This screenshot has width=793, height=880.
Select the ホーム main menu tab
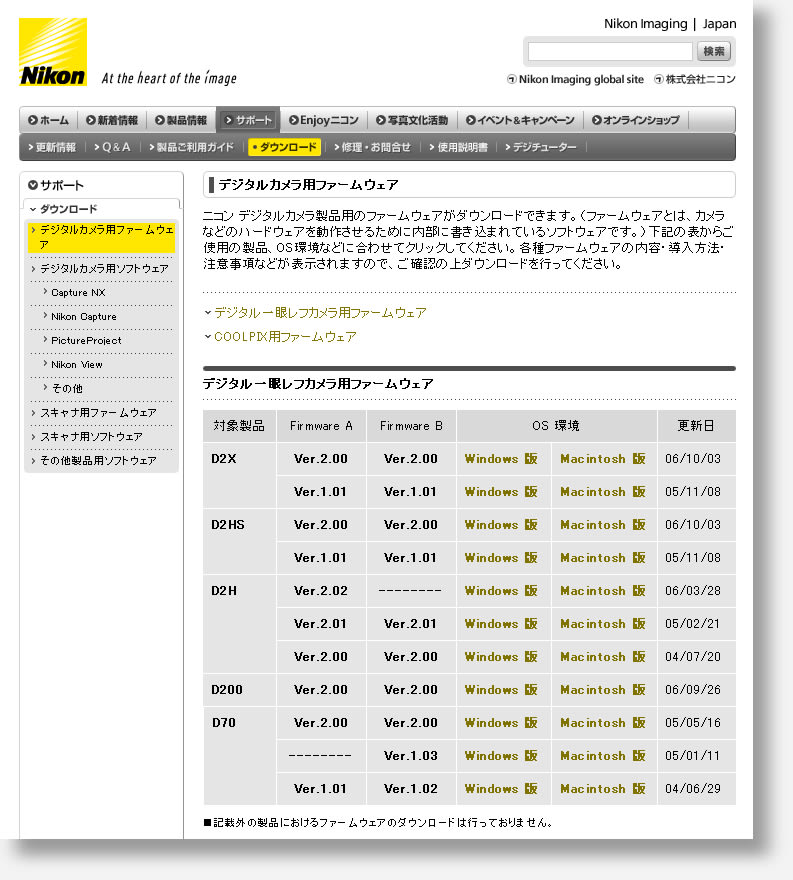point(48,120)
